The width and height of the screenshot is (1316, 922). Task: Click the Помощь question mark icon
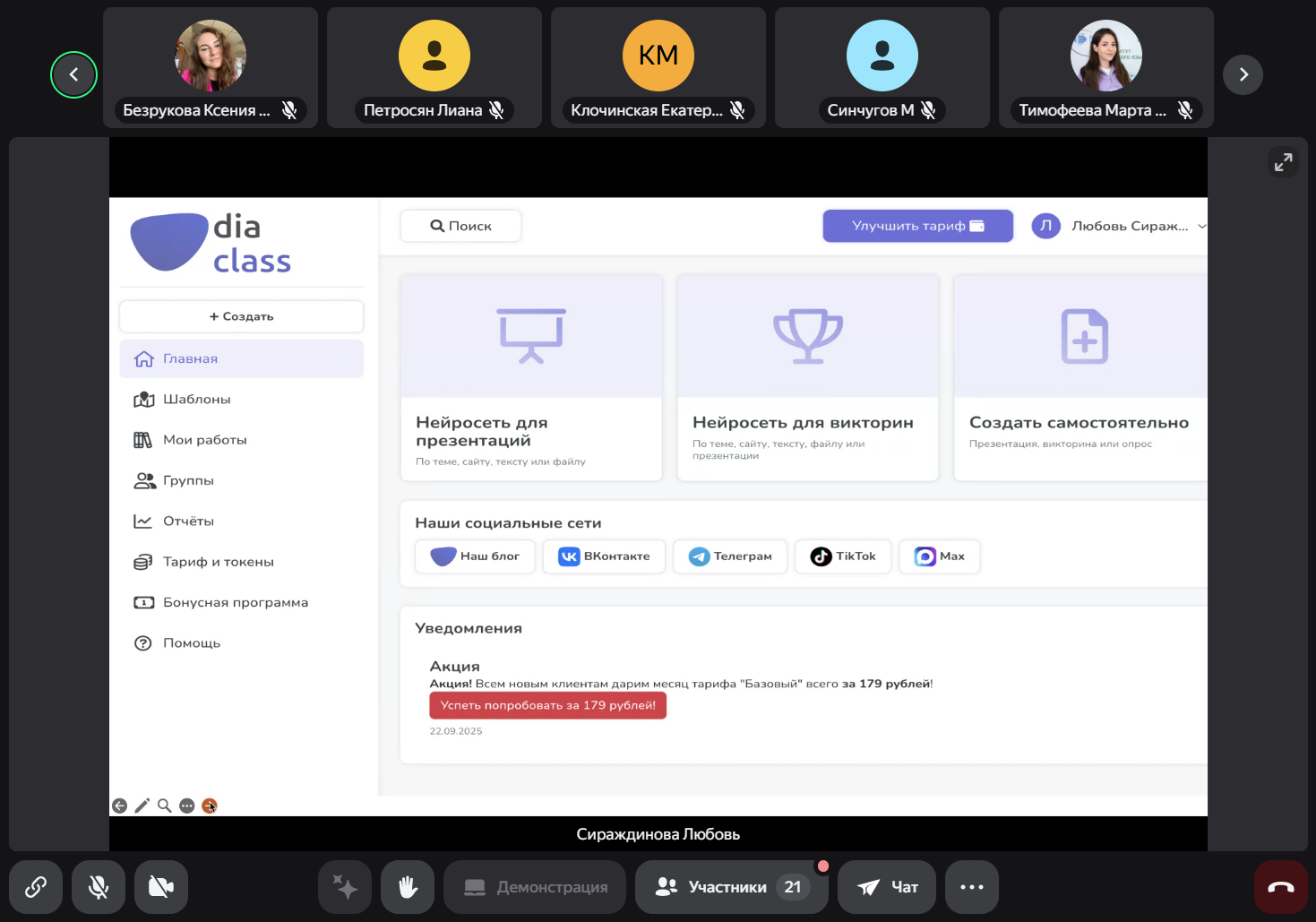[143, 643]
